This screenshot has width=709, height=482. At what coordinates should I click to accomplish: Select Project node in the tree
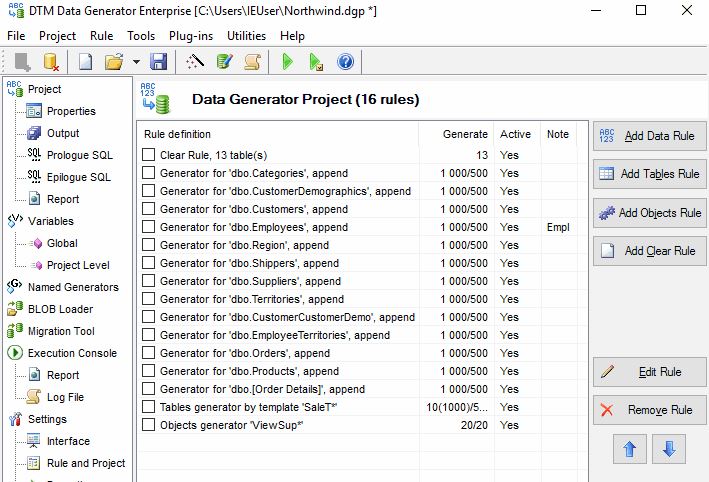44,89
